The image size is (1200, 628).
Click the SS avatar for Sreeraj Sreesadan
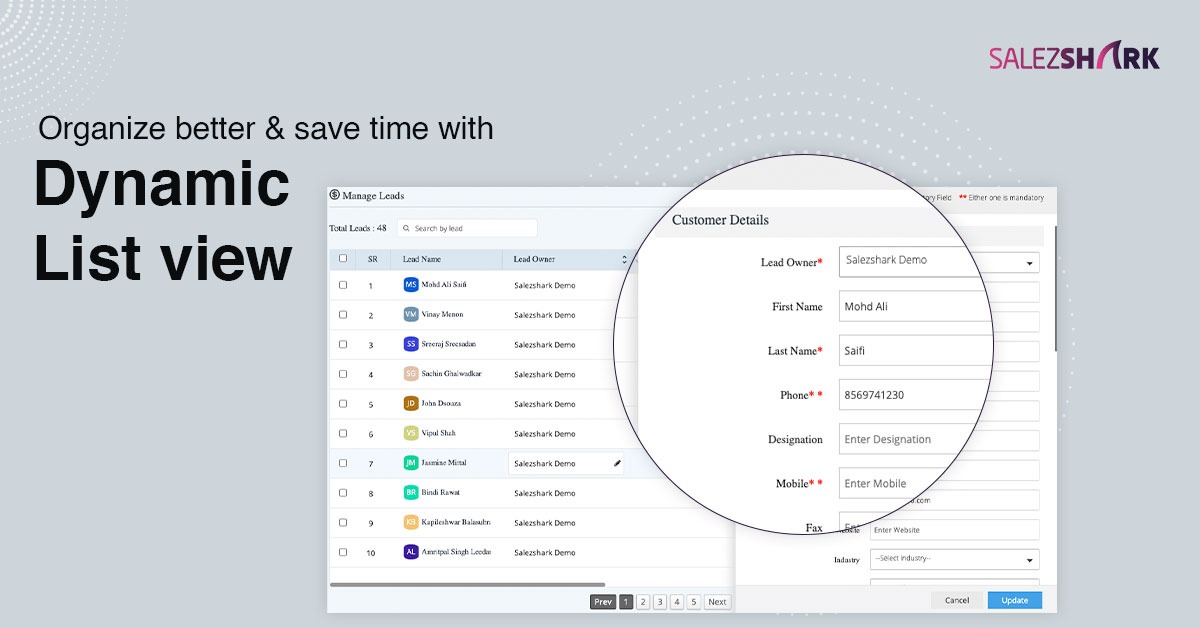pyautogui.click(x=410, y=344)
